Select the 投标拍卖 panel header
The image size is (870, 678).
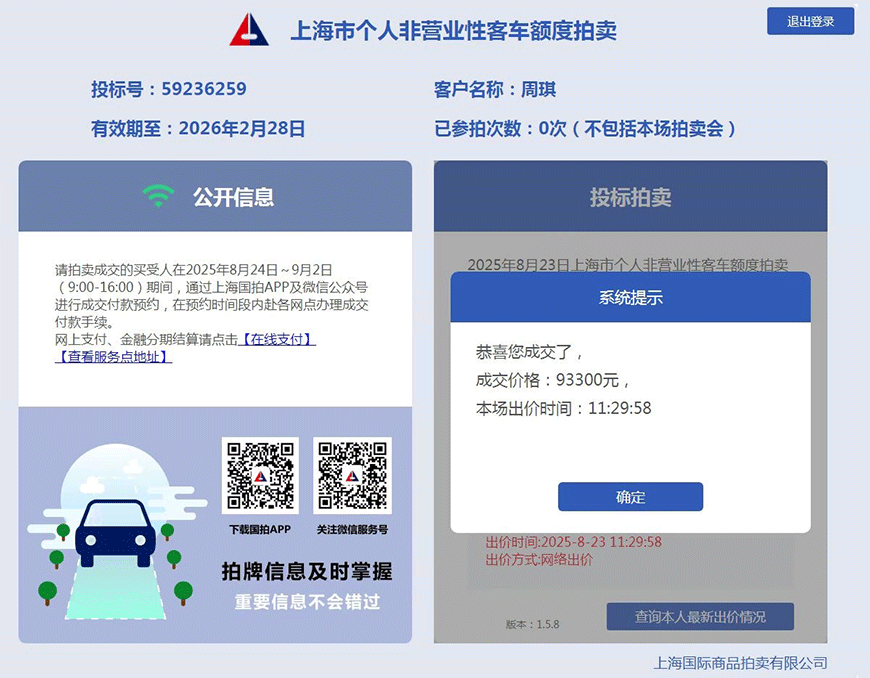coord(630,197)
